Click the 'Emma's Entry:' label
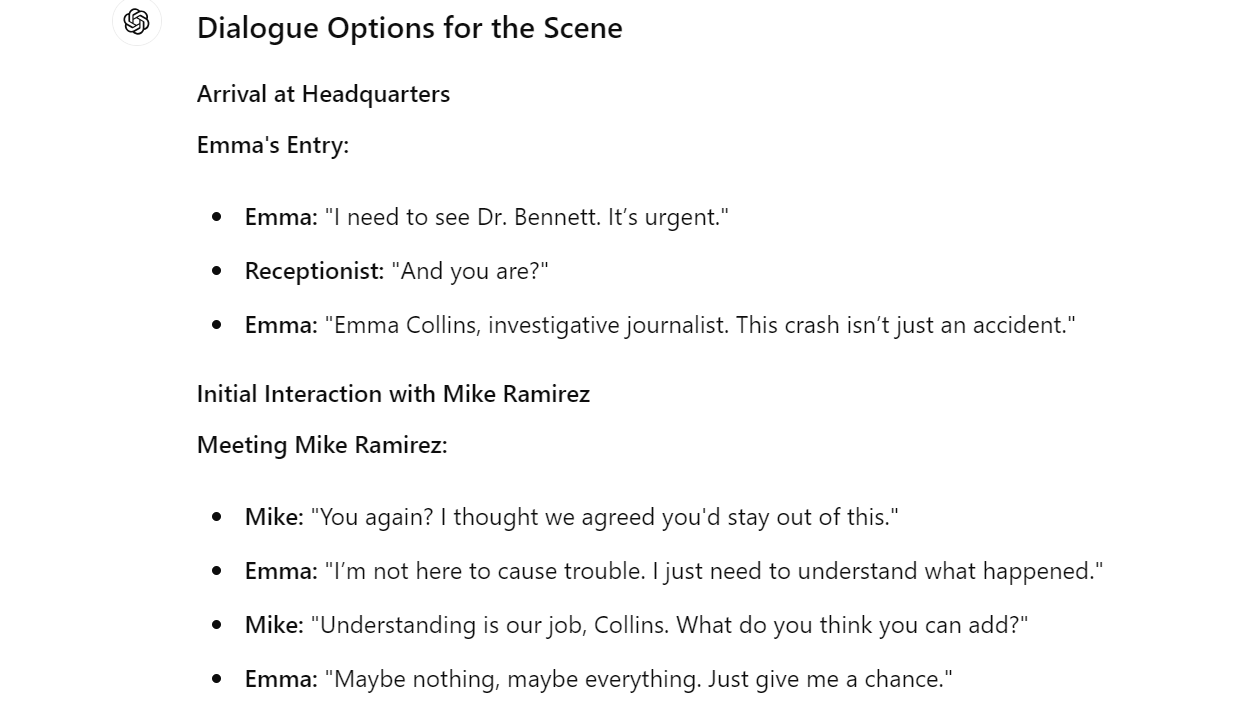This screenshot has height=716, width=1242. coord(273,145)
